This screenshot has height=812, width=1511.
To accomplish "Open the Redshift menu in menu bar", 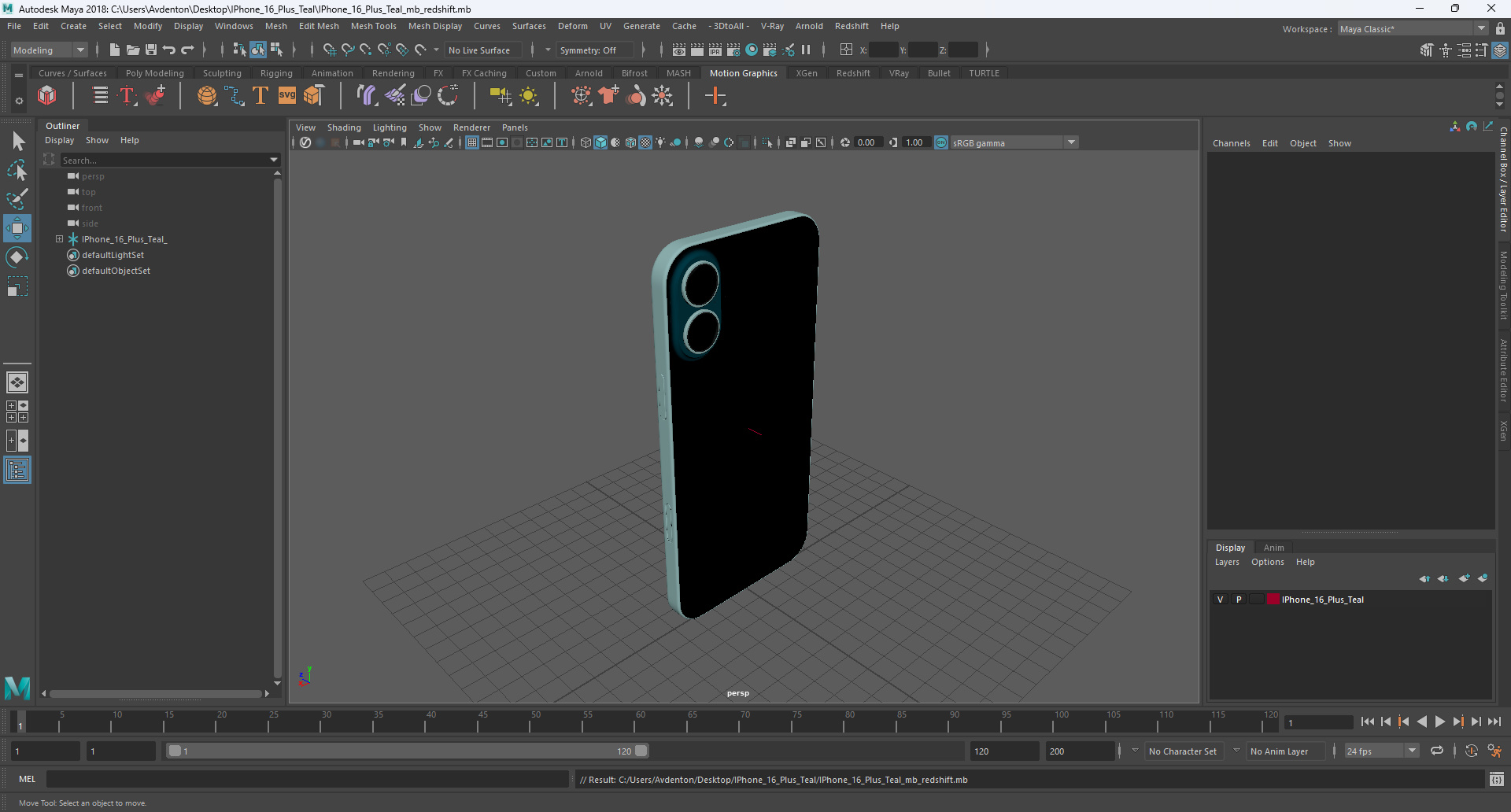I will [x=852, y=26].
